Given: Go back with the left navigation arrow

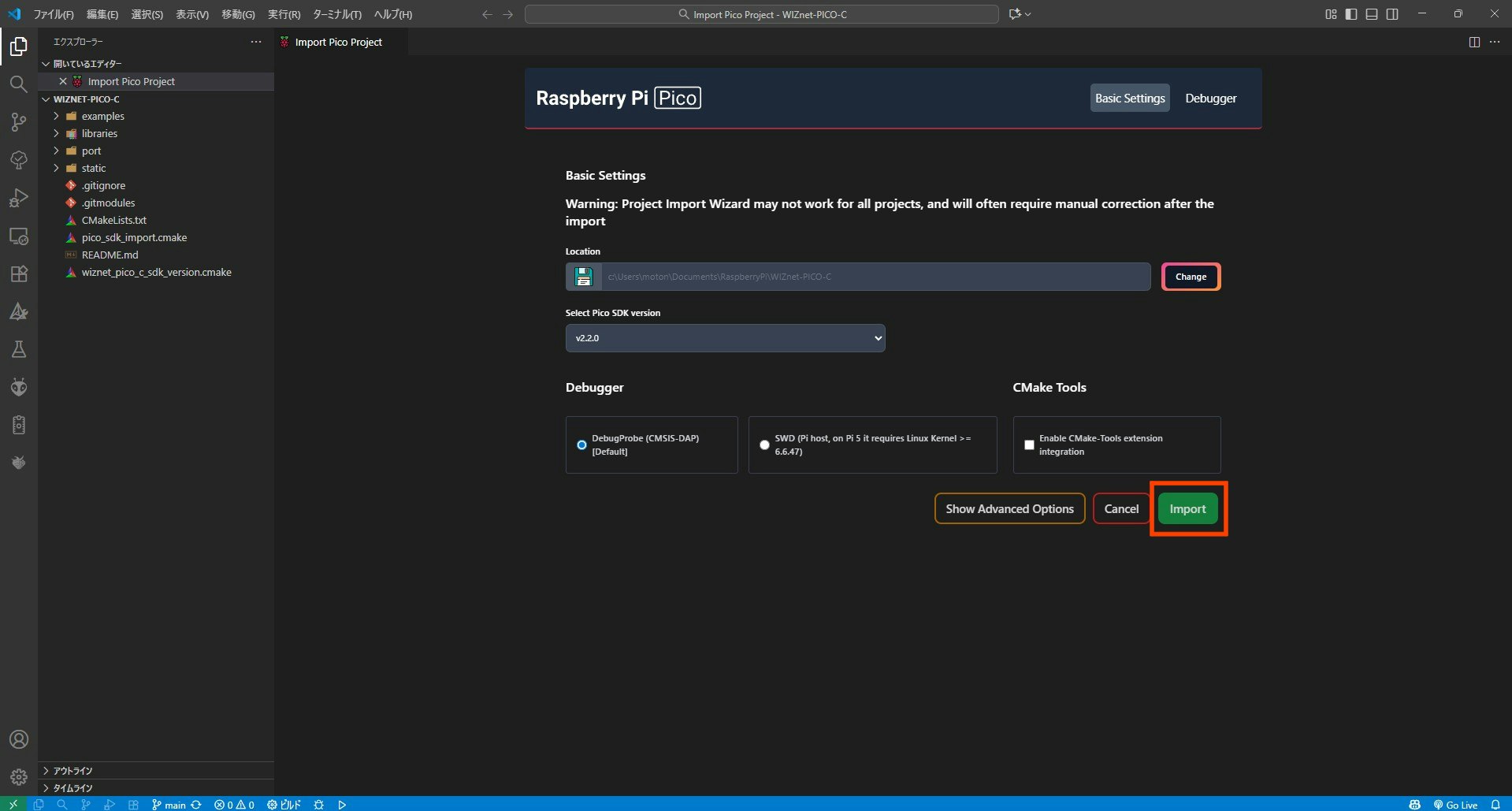Looking at the screenshot, I should click(x=487, y=14).
